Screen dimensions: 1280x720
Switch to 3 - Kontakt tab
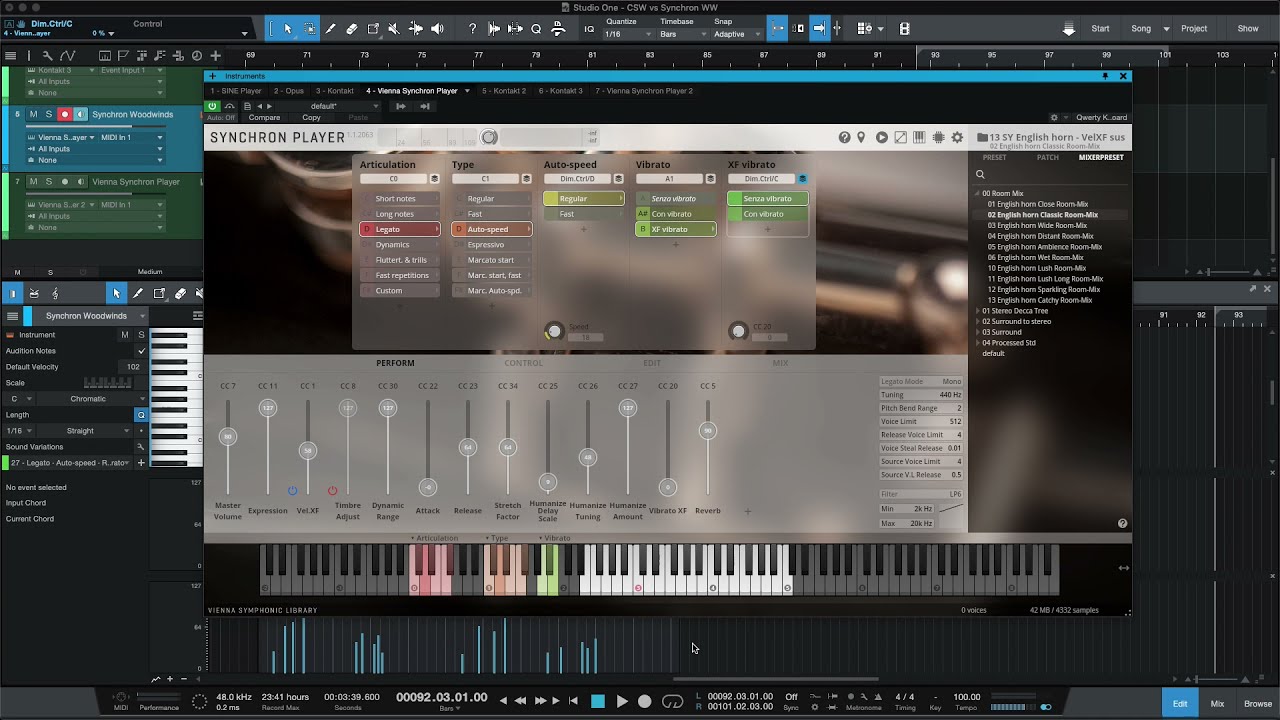335,91
